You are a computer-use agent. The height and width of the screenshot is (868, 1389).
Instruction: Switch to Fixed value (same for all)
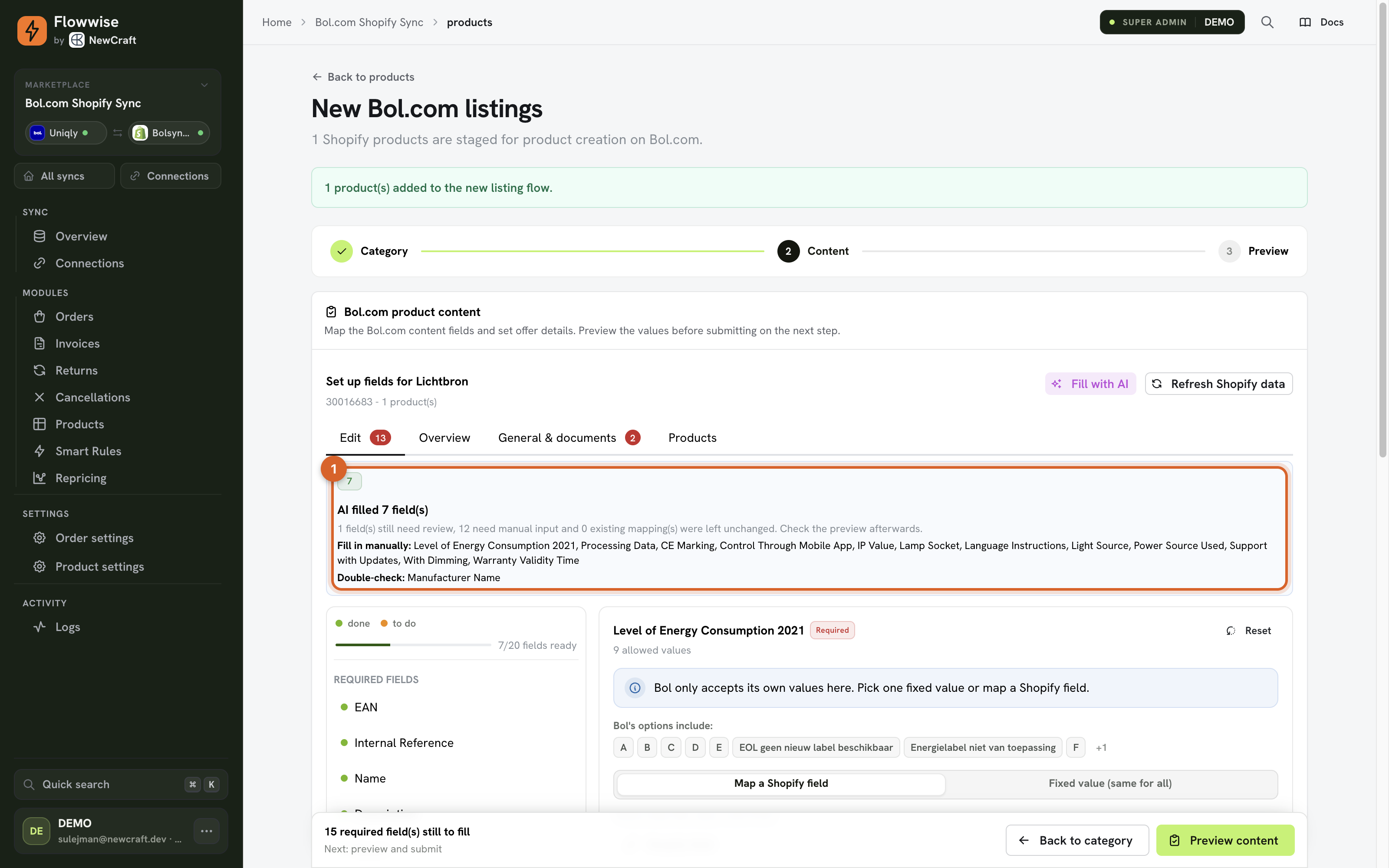[1110, 784]
